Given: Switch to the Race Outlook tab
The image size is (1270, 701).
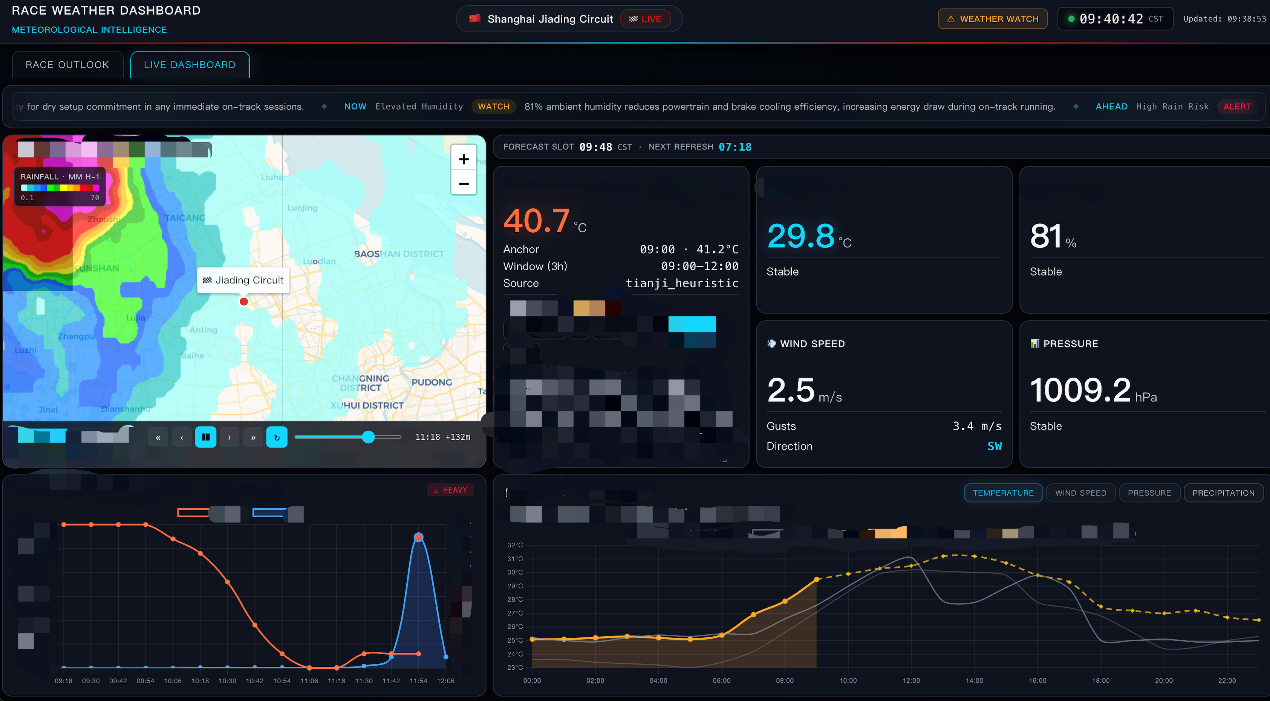Looking at the screenshot, I should point(67,65).
